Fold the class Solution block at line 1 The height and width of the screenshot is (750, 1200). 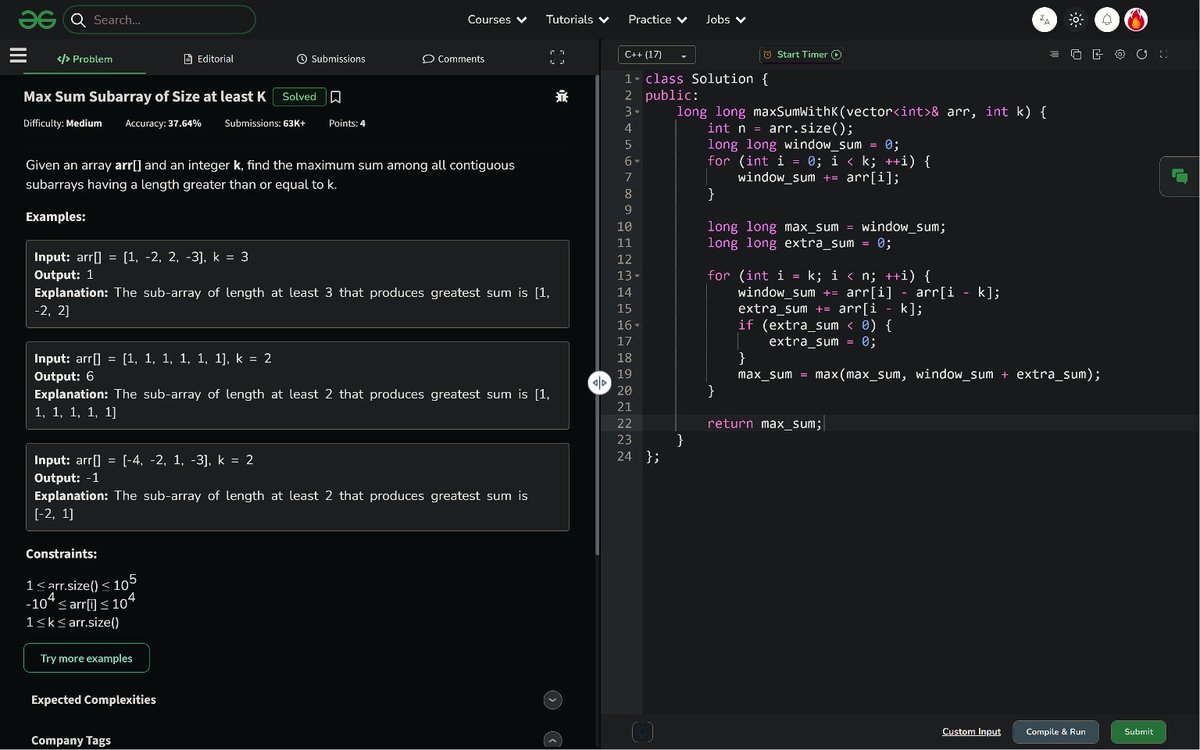click(x=637, y=79)
